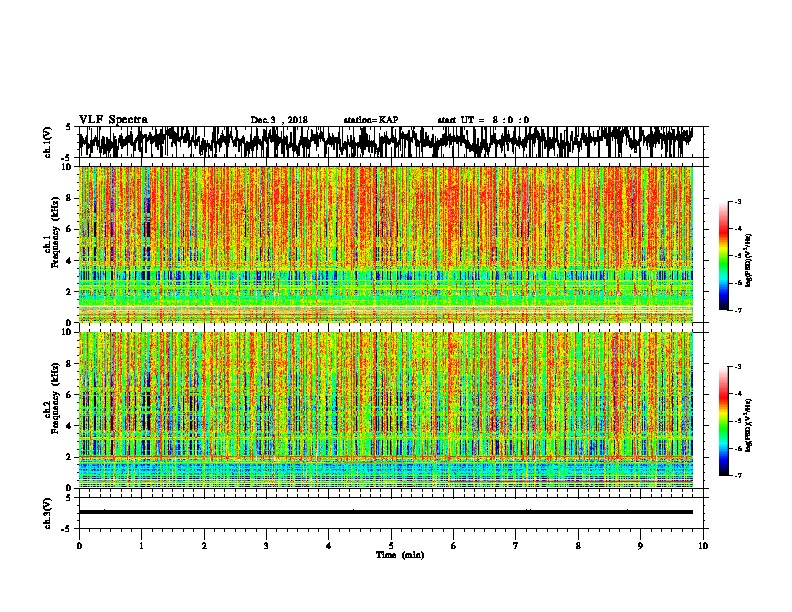Viewport: 792px width, 612px height.
Task: Click the time axis tick label "0"
Action: 79,546
